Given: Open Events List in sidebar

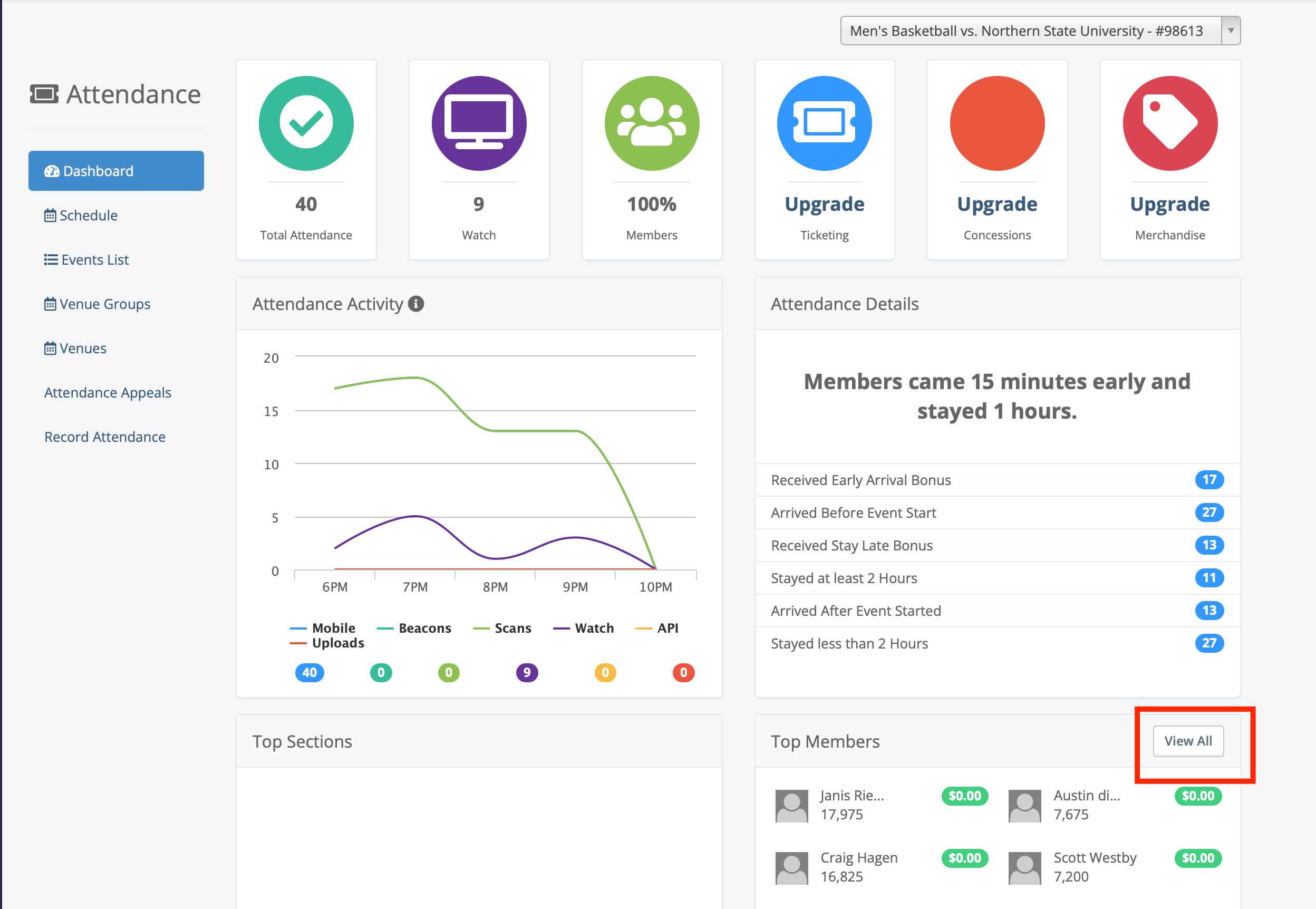Looking at the screenshot, I should pos(94,260).
